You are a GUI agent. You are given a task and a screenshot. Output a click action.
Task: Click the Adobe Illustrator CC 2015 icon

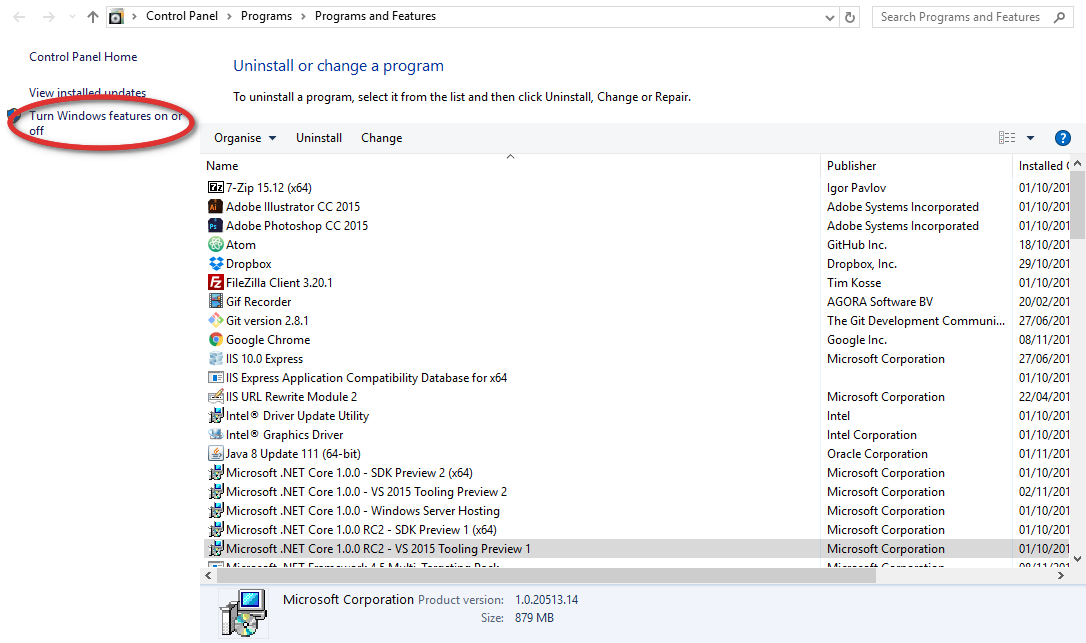(215, 206)
